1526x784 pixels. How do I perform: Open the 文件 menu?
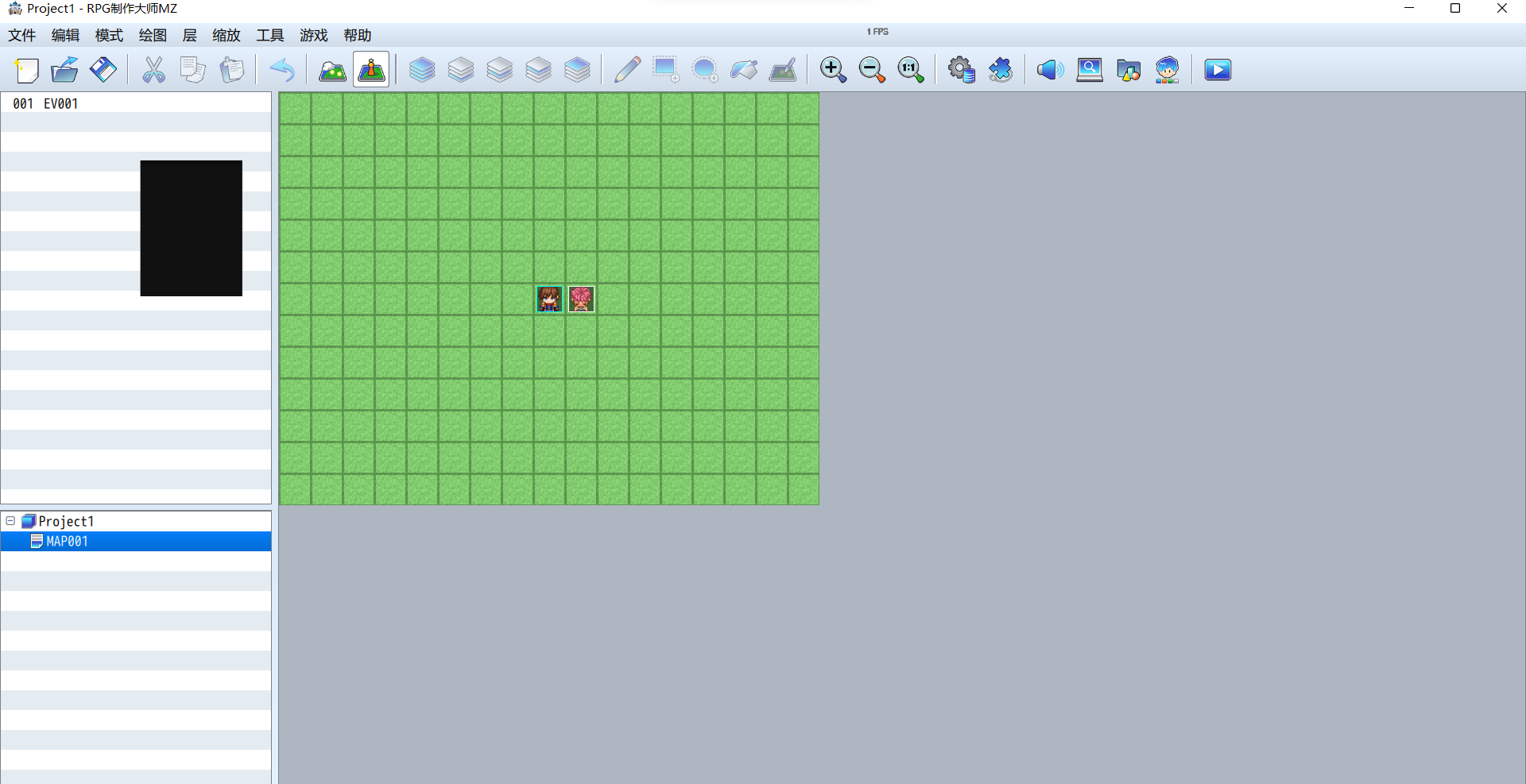pyautogui.click(x=22, y=35)
